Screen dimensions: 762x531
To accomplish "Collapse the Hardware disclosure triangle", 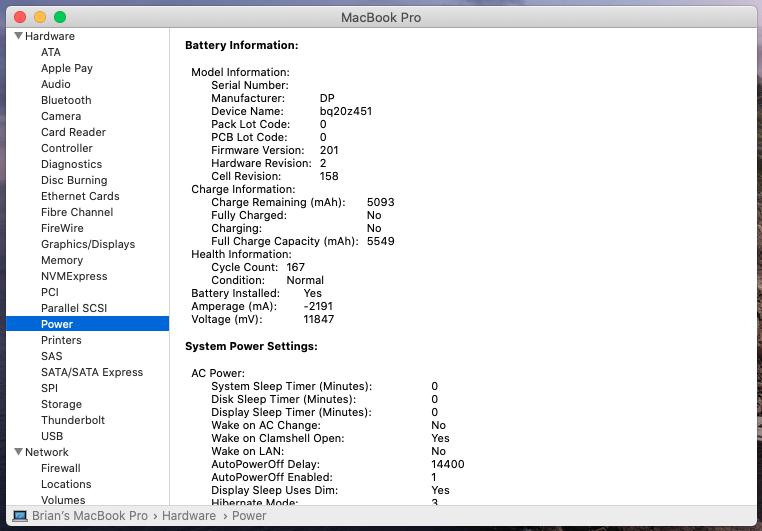I will point(18,36).
